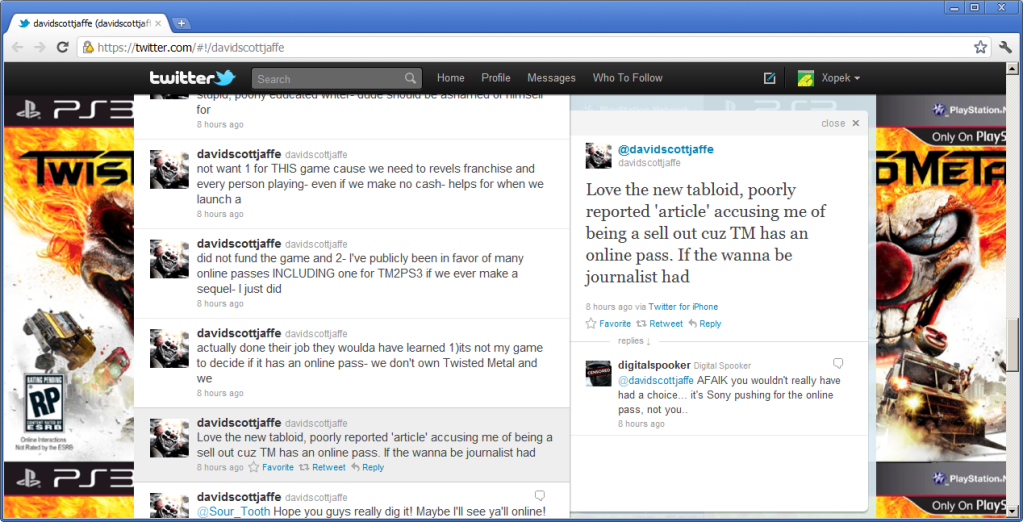Screen dimensions: 1023x522
Task: Open the Xopek account dropdown
Action: point(840,78)
